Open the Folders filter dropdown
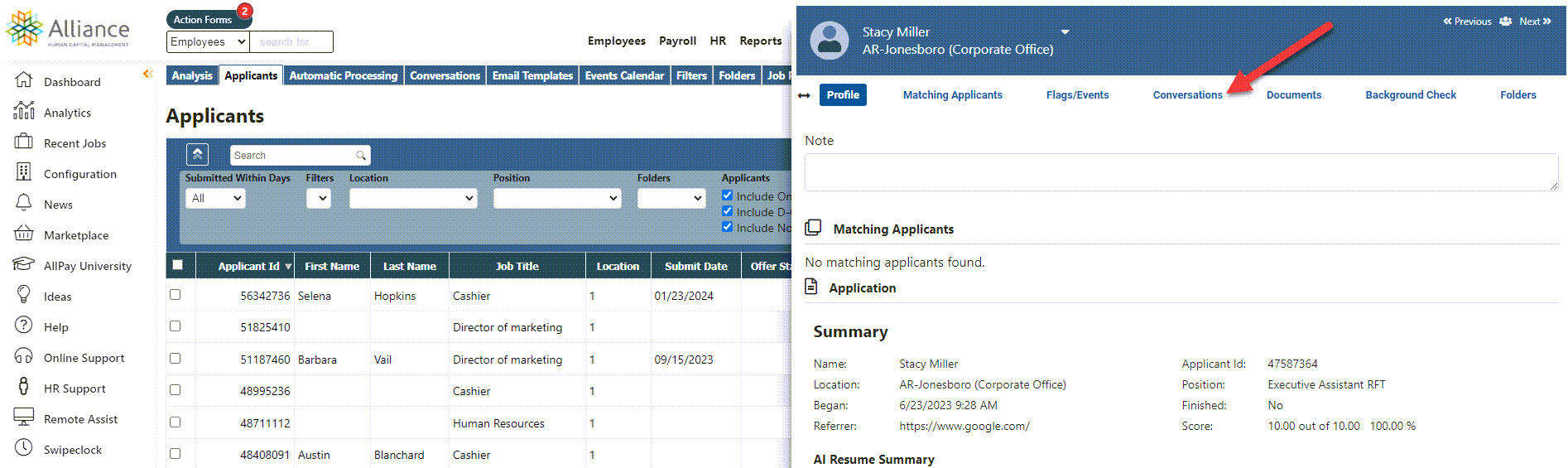1568x468 pixels. pyautogui.click(x=671, y=198)
